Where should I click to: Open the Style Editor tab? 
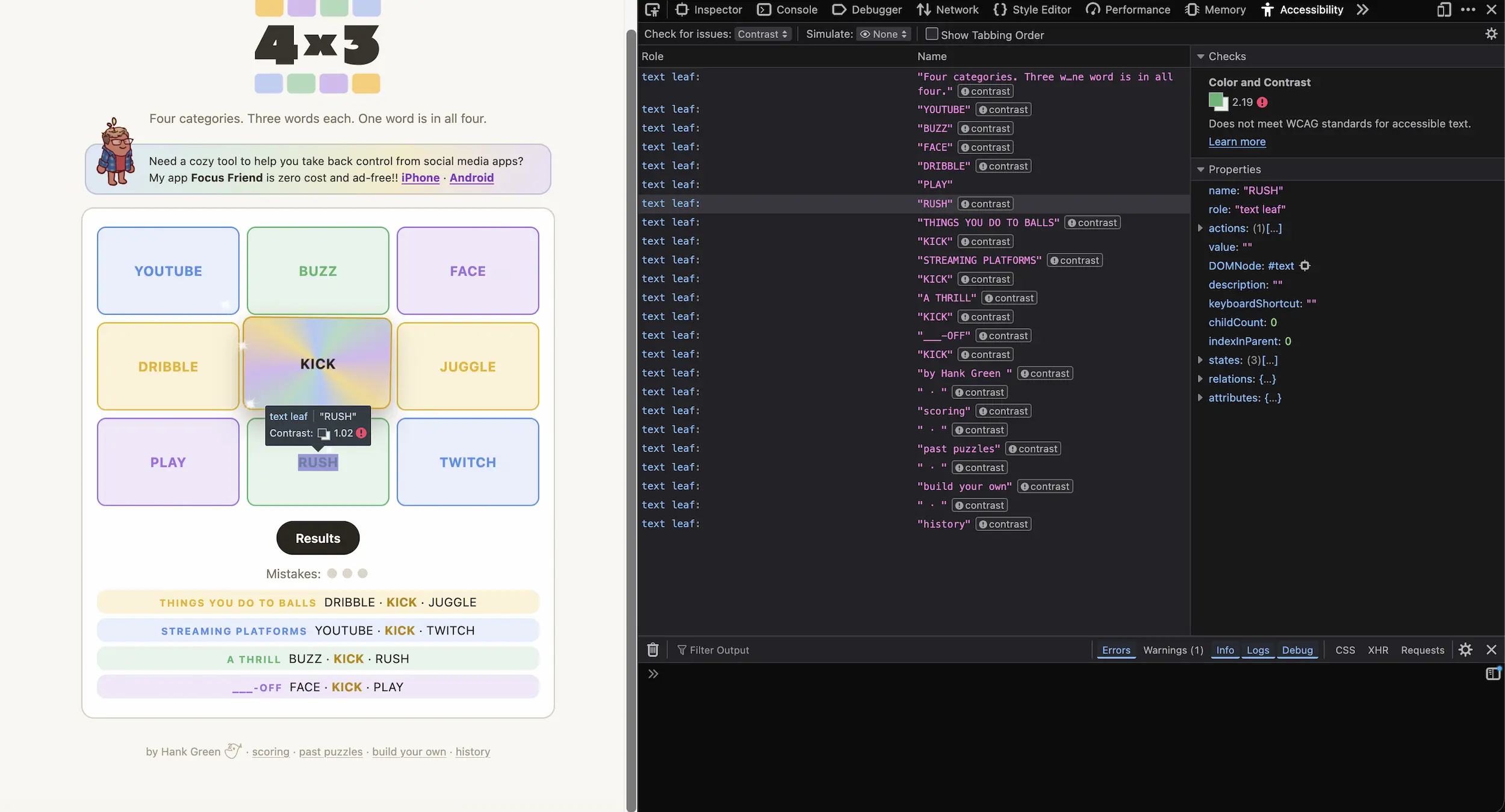[1032, 10]
